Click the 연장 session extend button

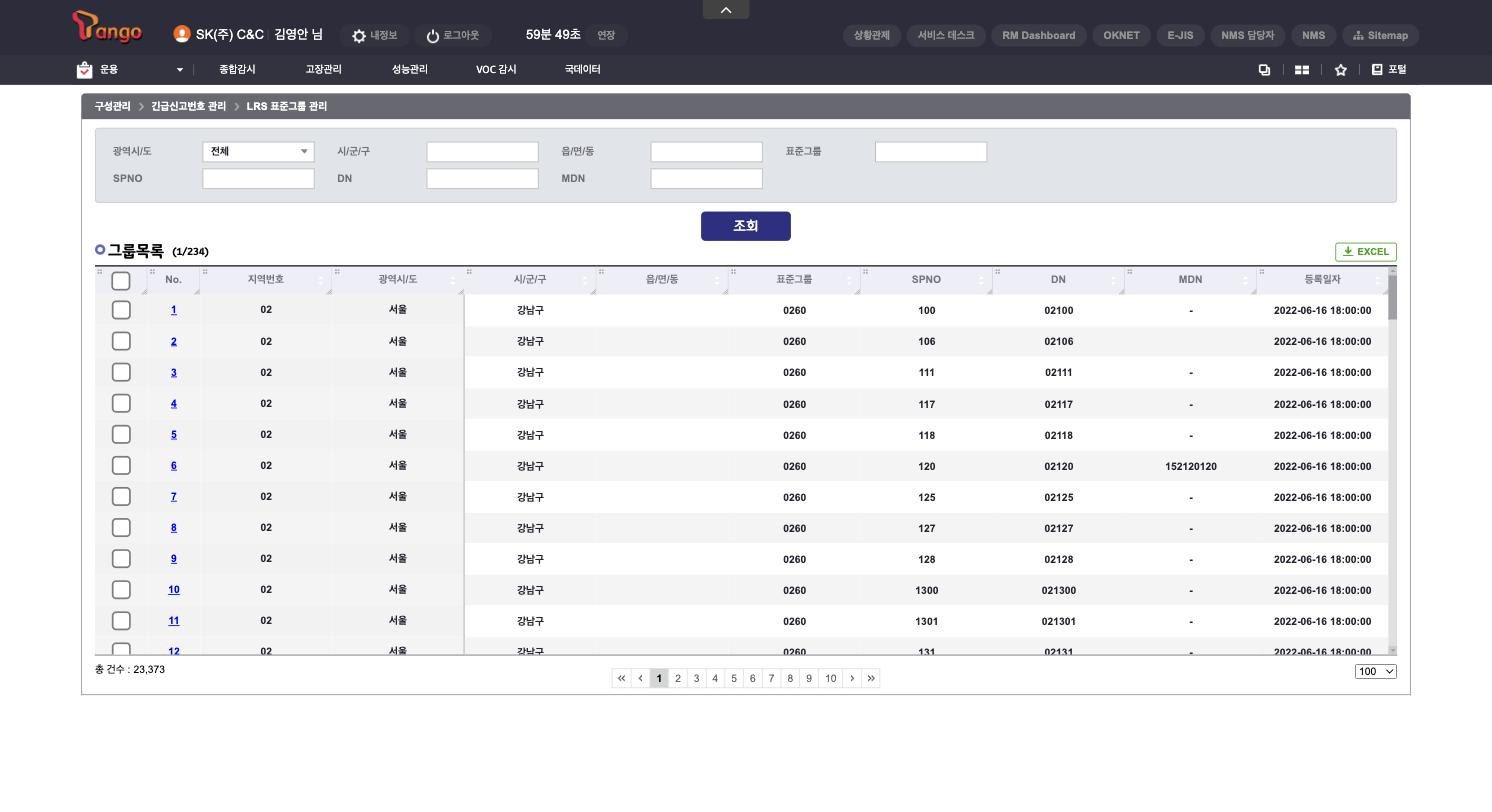(606, 35)
